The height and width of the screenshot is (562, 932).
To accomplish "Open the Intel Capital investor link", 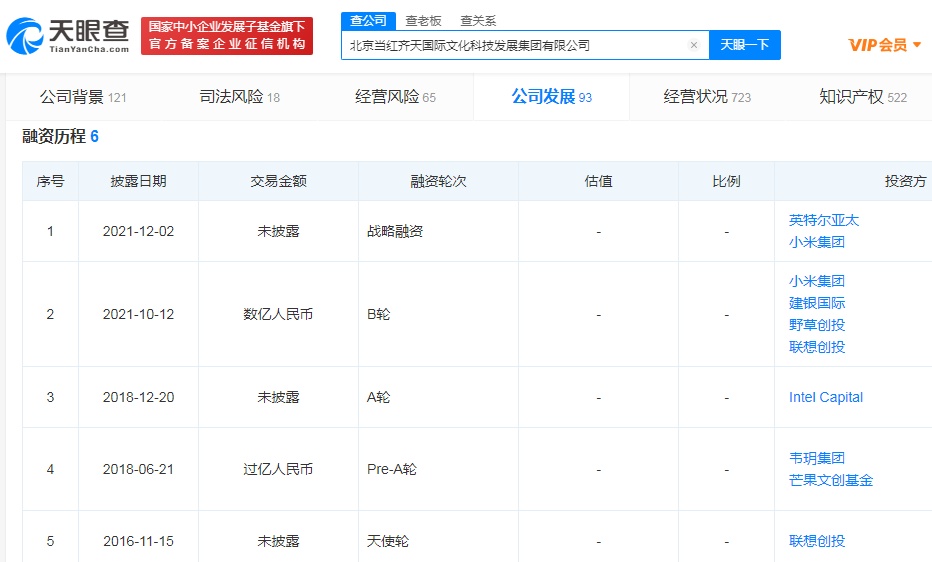I will [x=825, y=397].
